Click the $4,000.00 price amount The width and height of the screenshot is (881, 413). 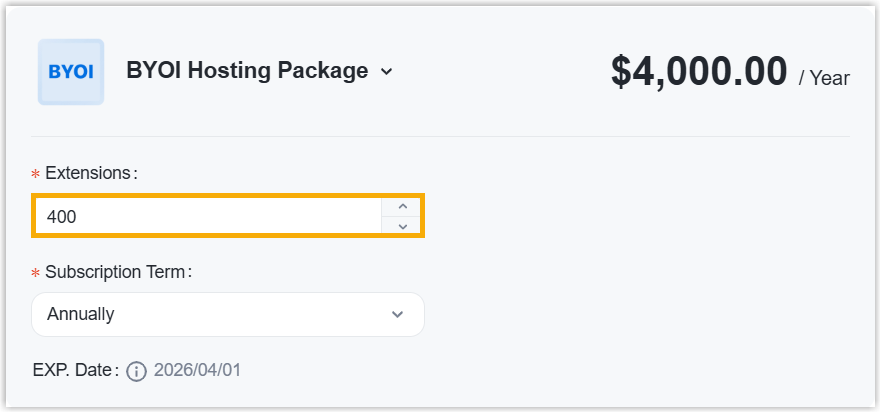coord(699,72)
